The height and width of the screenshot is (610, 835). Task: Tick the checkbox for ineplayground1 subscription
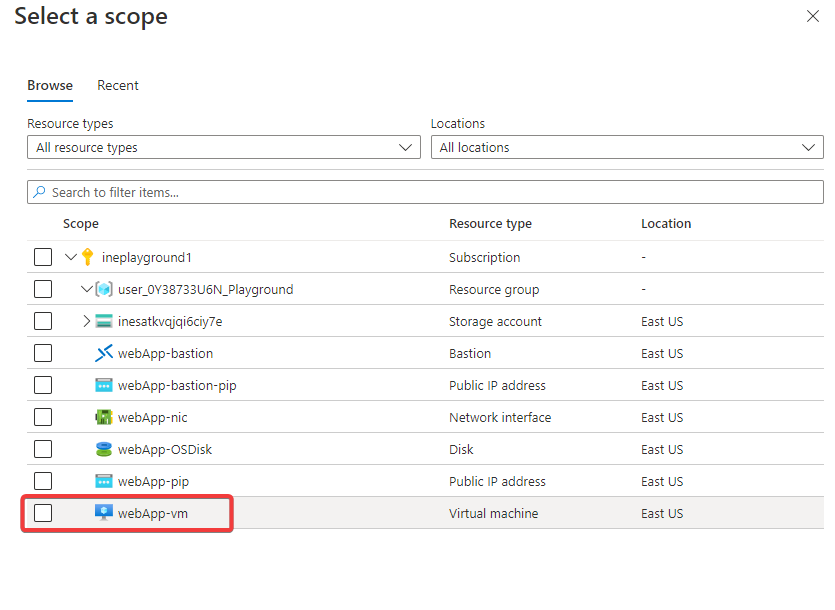point(43,257)
